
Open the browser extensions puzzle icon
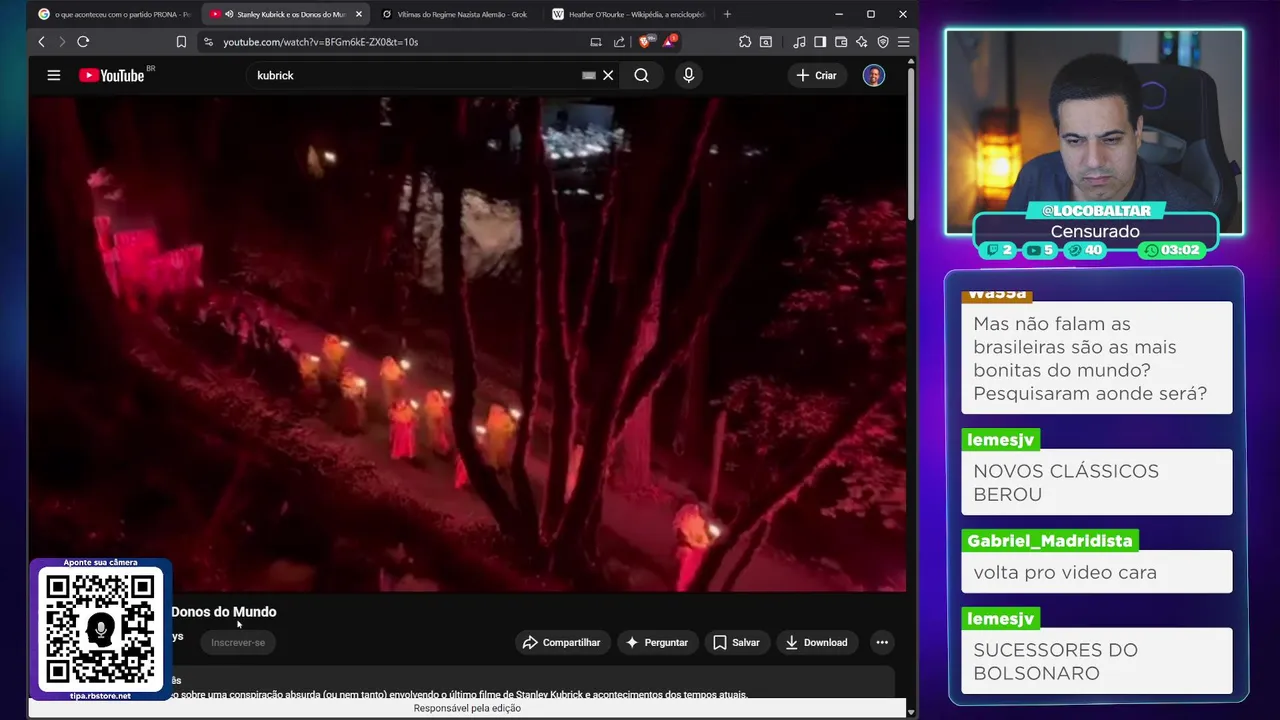click(745, 42)
